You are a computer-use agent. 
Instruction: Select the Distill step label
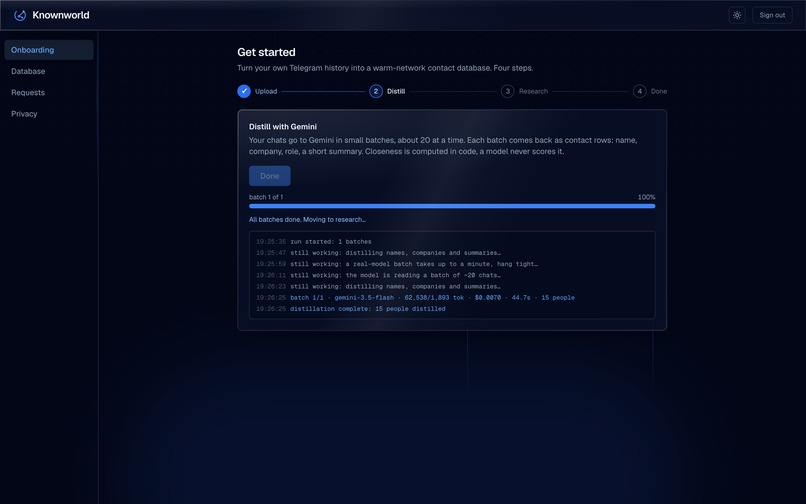click(396, 91)
